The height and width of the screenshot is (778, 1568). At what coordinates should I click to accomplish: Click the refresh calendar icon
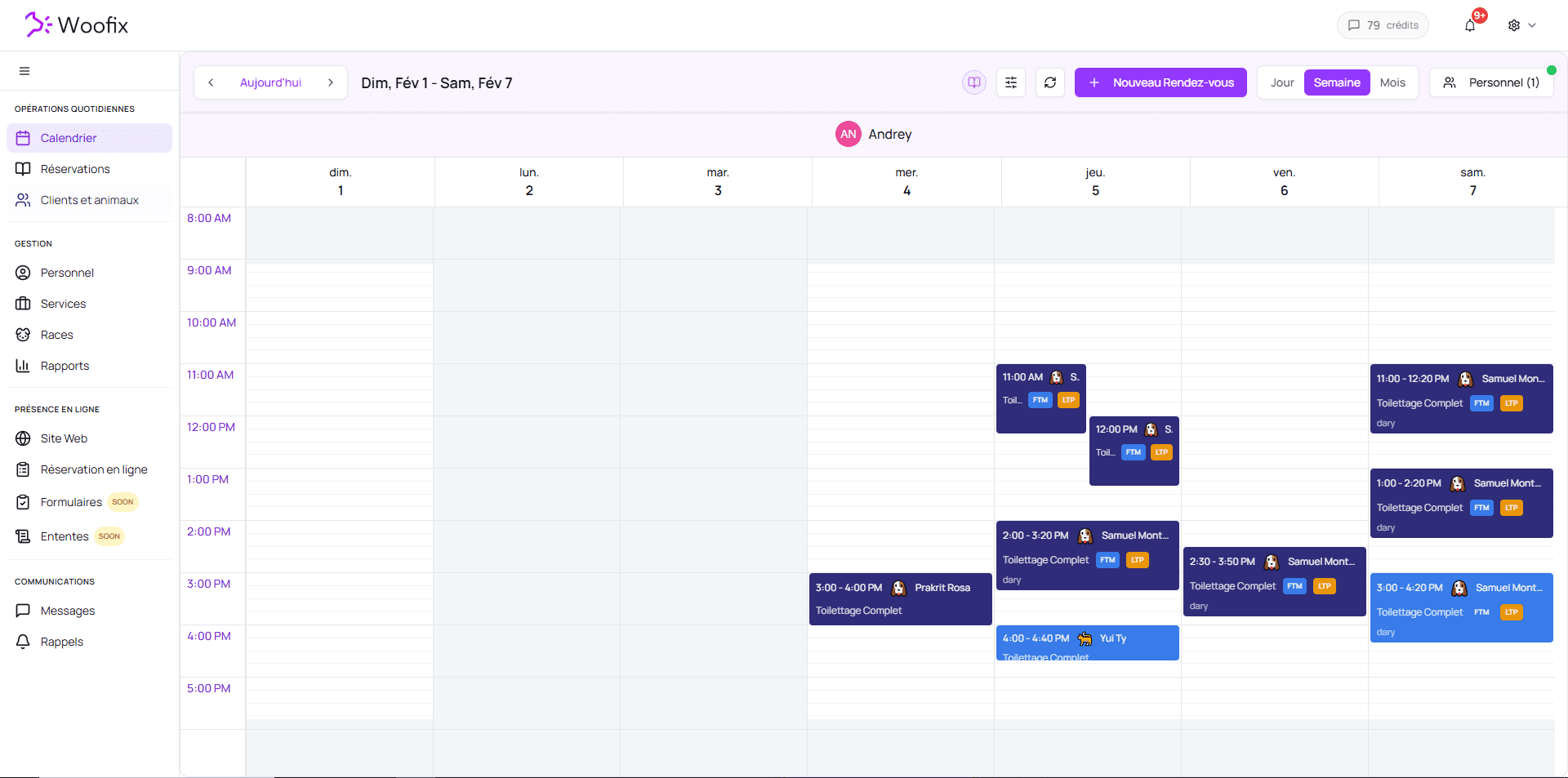[x=1050, y=82]
